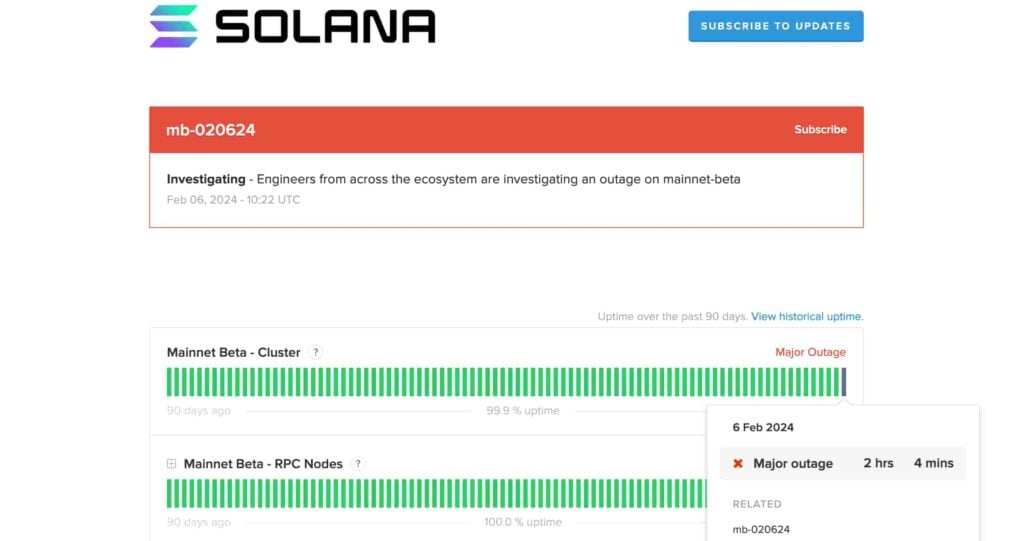Click the Mainnet Beta - Cluster component name

(233, 352)
